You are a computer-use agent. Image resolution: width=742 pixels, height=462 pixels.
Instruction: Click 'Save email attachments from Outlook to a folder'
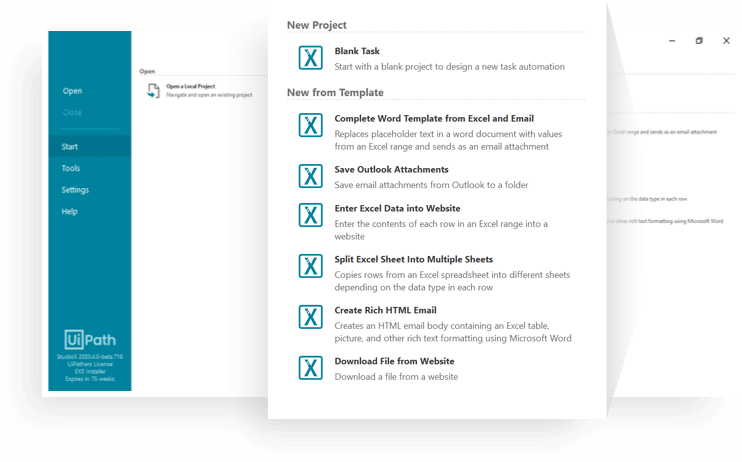pyautogui.click(x=431, y=185)
